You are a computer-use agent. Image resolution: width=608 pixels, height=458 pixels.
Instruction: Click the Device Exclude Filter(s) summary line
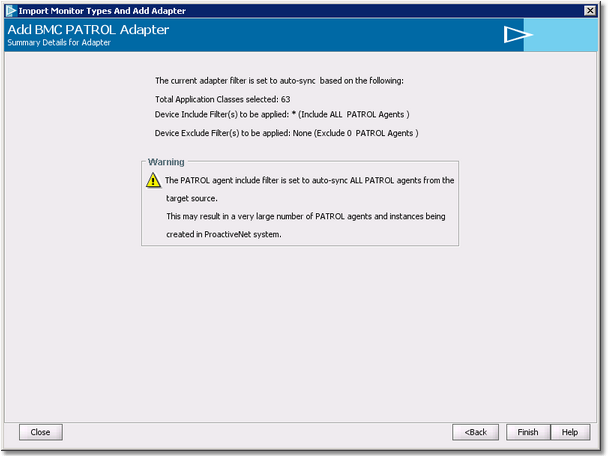[x=286, y=132]
